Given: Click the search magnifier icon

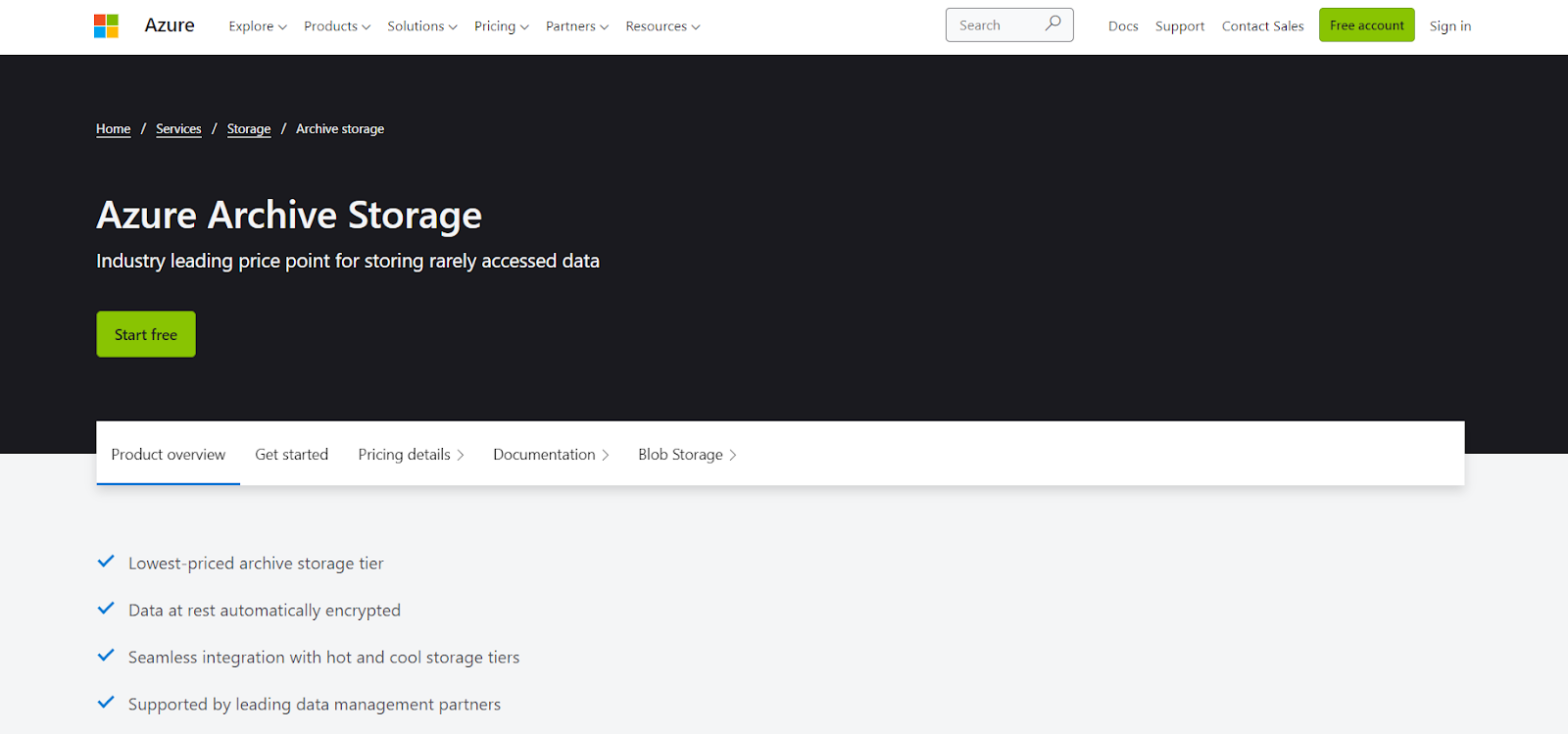Looking at the screenshot, I should pyautogui.click(x=1053, y=24).
